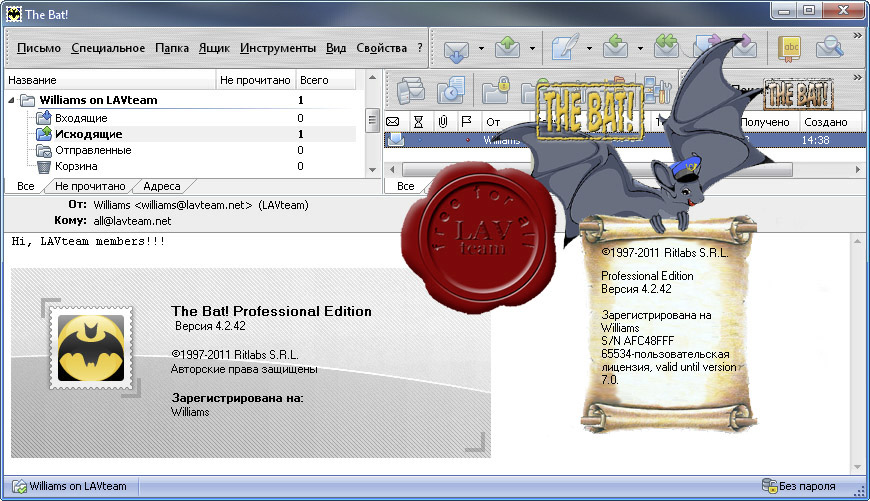Click the Не прочитано column header
870x501 pixels.
[255, 80]
